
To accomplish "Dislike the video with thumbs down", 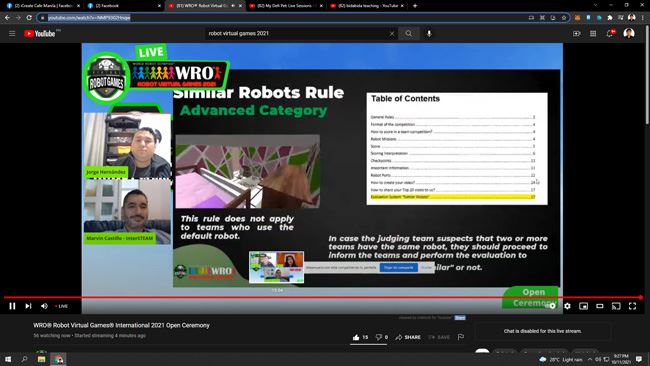I will pos(381,337).
